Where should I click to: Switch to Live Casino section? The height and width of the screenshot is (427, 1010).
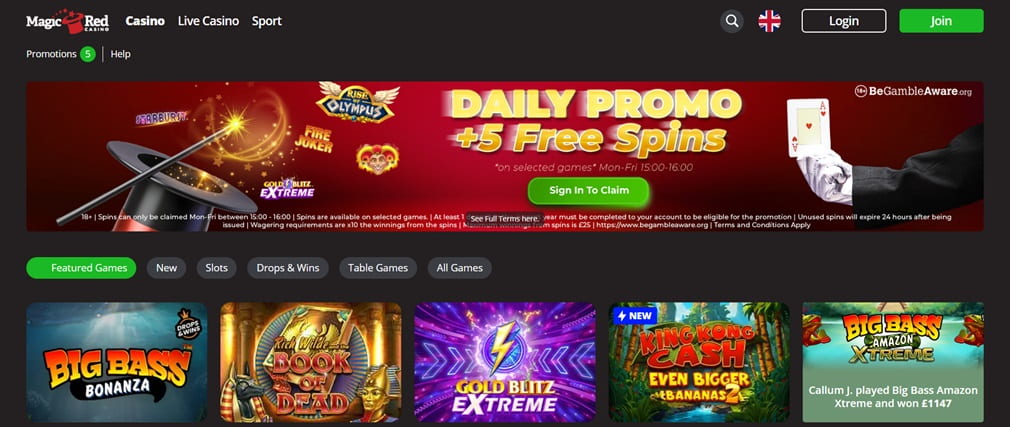point(208,21)
